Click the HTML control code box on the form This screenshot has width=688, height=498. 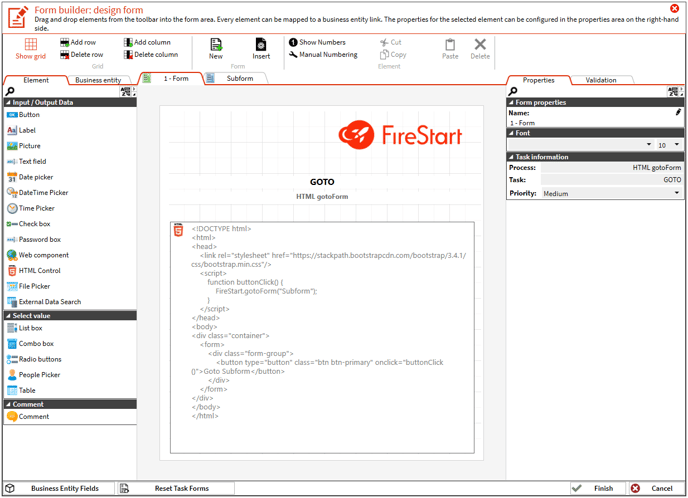point(322,337)
